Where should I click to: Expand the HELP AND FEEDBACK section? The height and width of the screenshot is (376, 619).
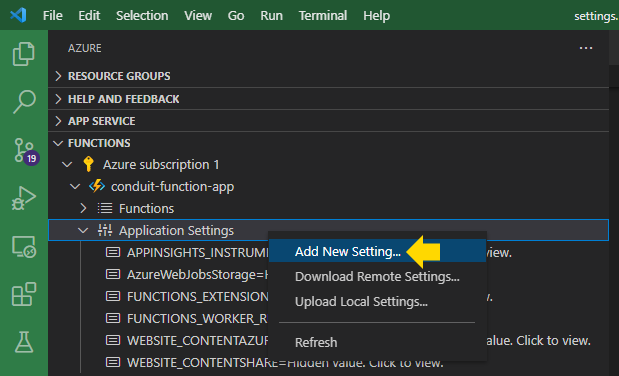[58, 99]
